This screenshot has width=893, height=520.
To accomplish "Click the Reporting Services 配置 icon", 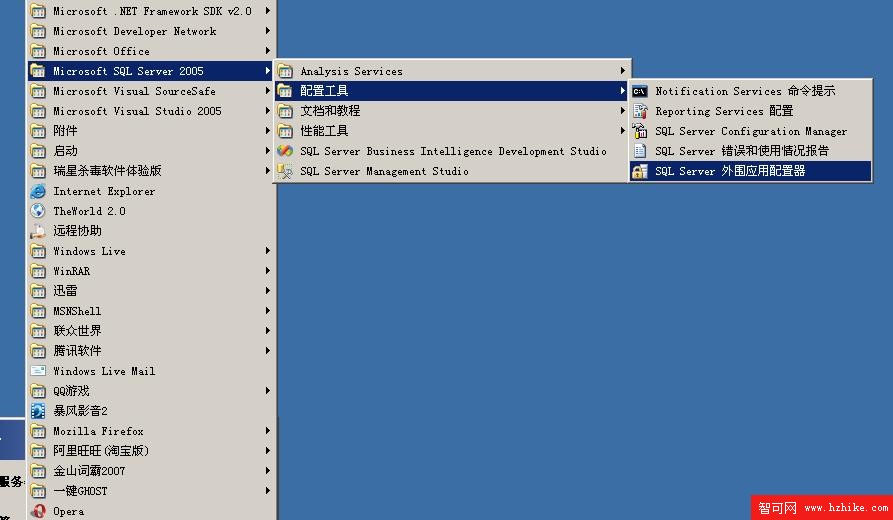I will (x=640, y=111).
